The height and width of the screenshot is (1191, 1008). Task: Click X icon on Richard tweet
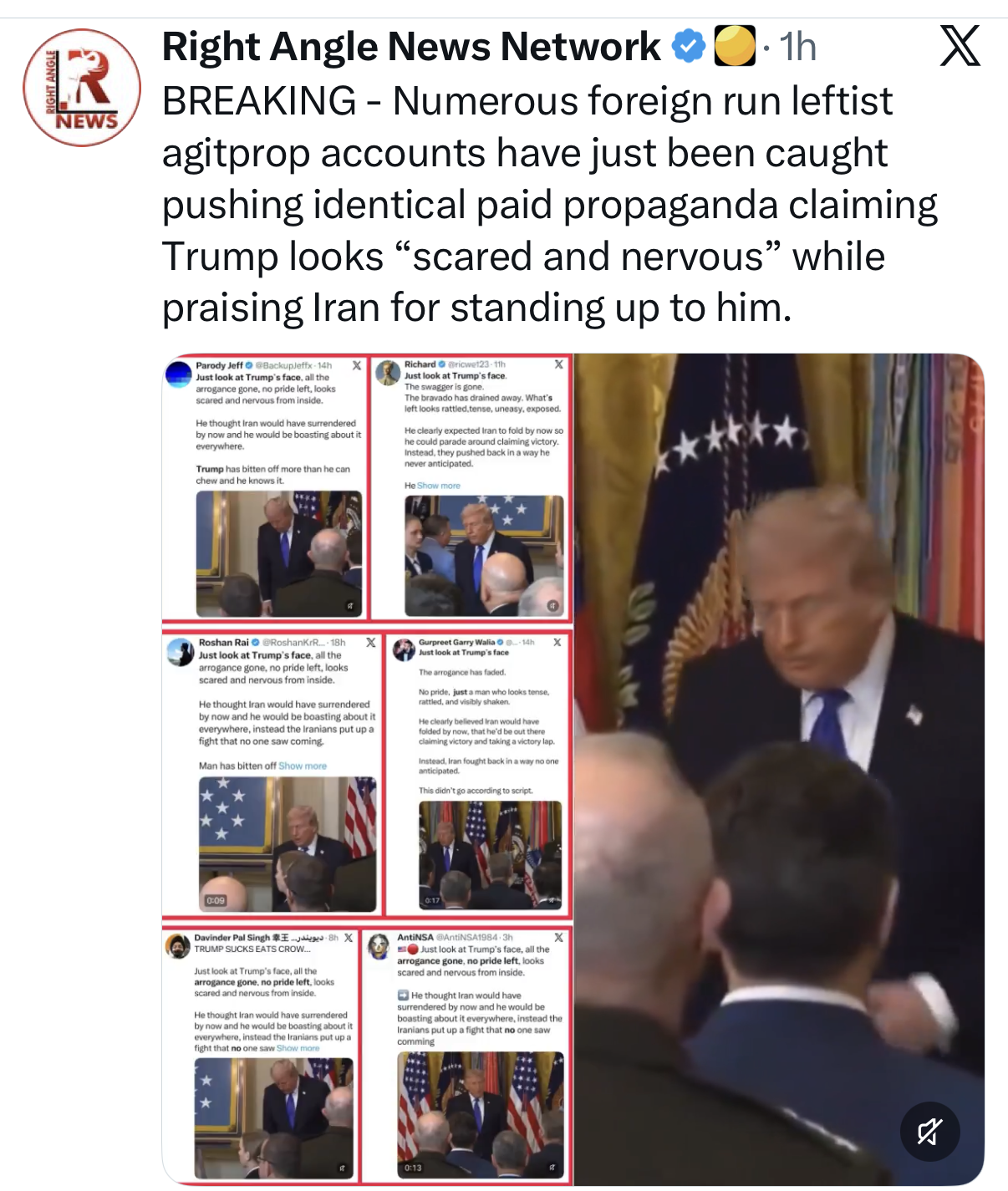click(559, 364)
